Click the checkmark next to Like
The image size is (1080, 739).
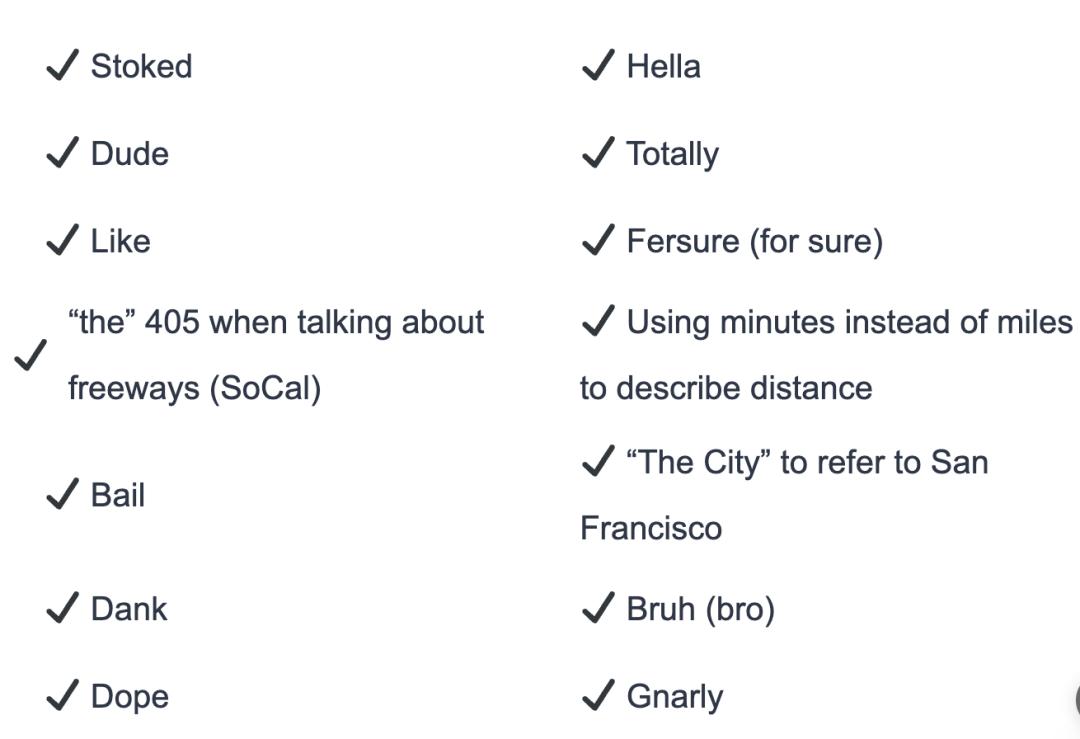click(x=62, y=241)
